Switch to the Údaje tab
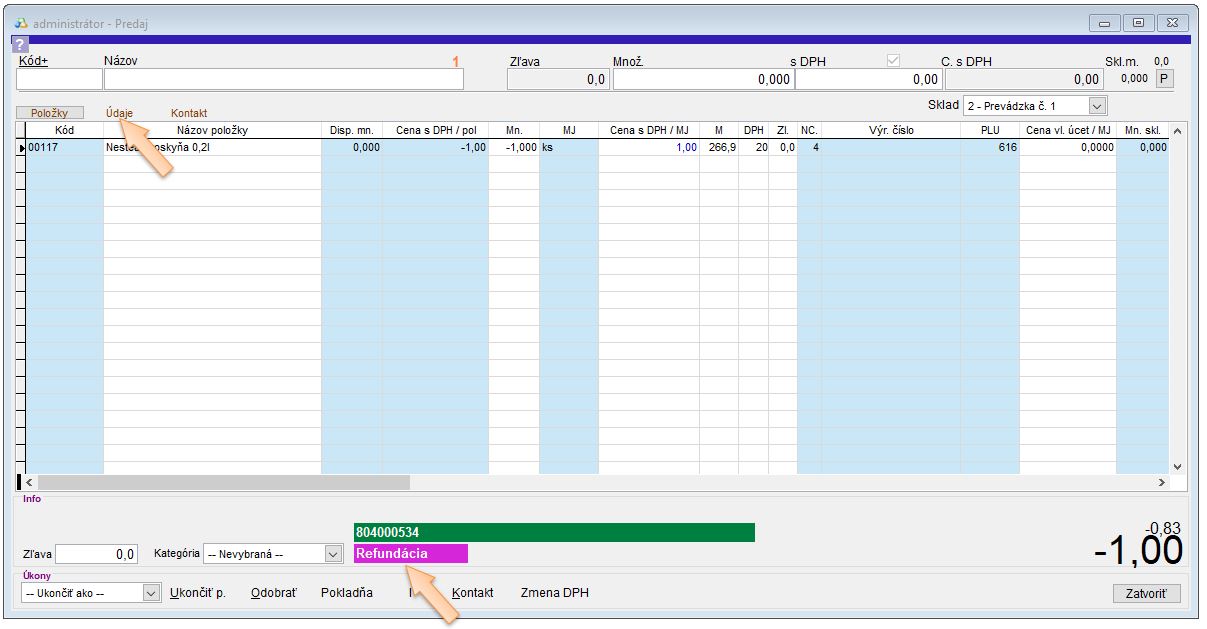 pos(119,113)
